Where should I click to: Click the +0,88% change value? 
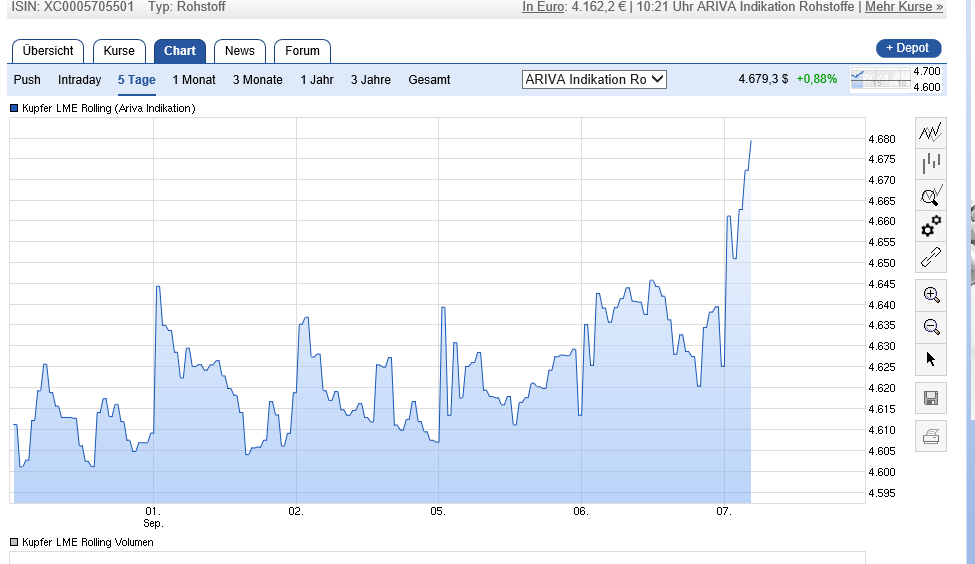[816, 79]
